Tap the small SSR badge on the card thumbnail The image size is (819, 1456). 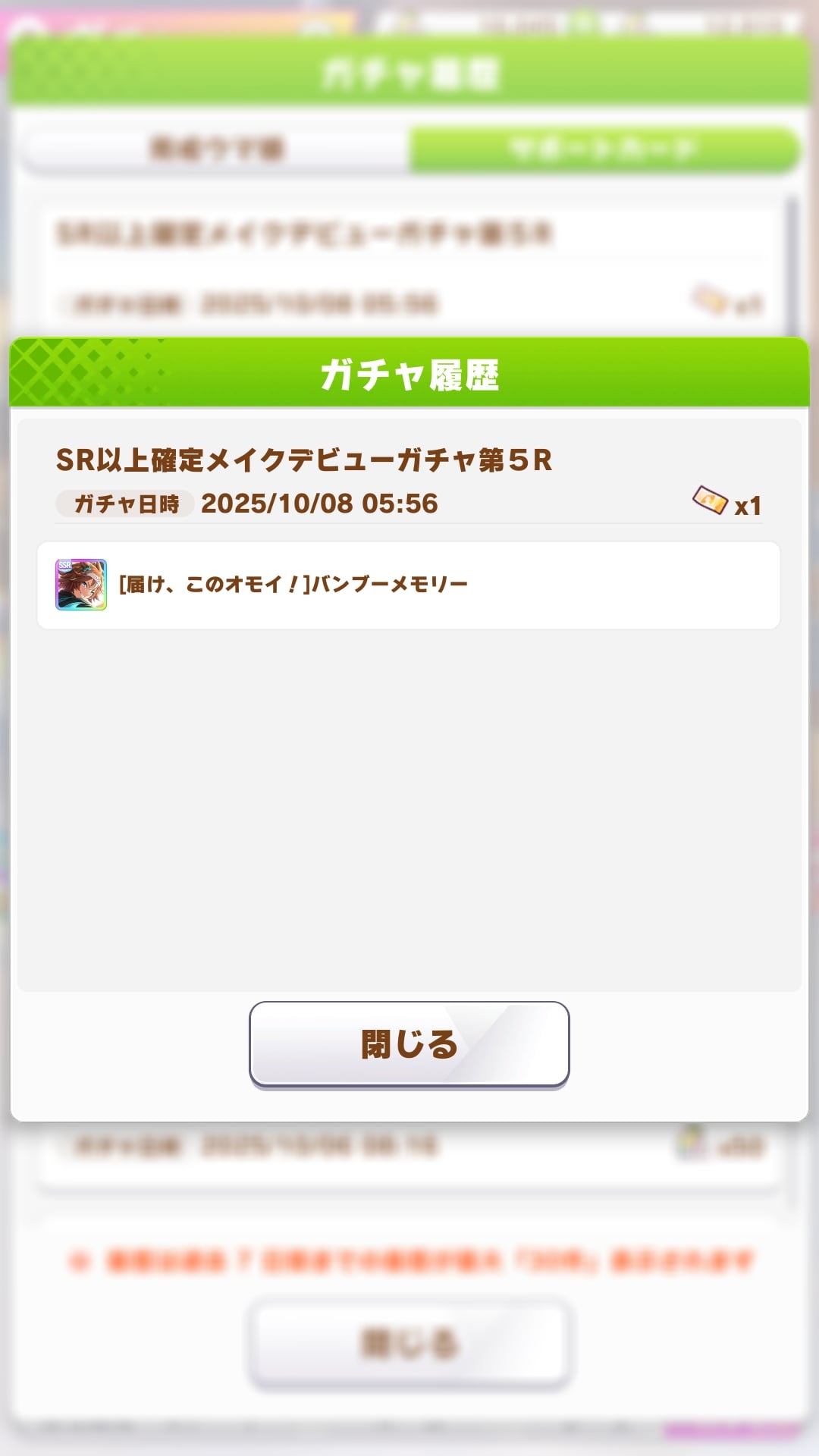click(x=65, y=566)
